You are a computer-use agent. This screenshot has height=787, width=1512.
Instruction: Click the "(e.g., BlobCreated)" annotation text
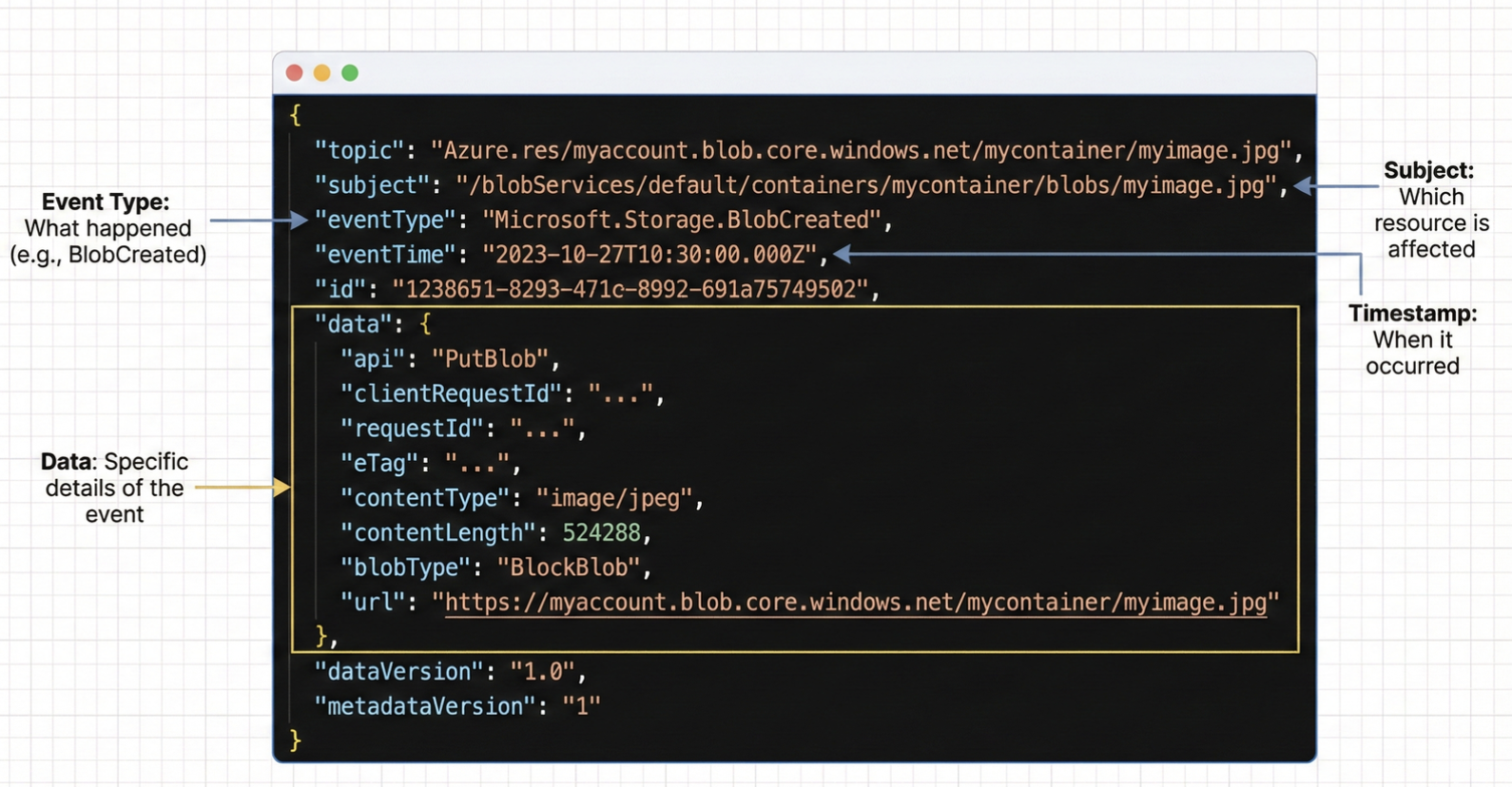(108, 255)
